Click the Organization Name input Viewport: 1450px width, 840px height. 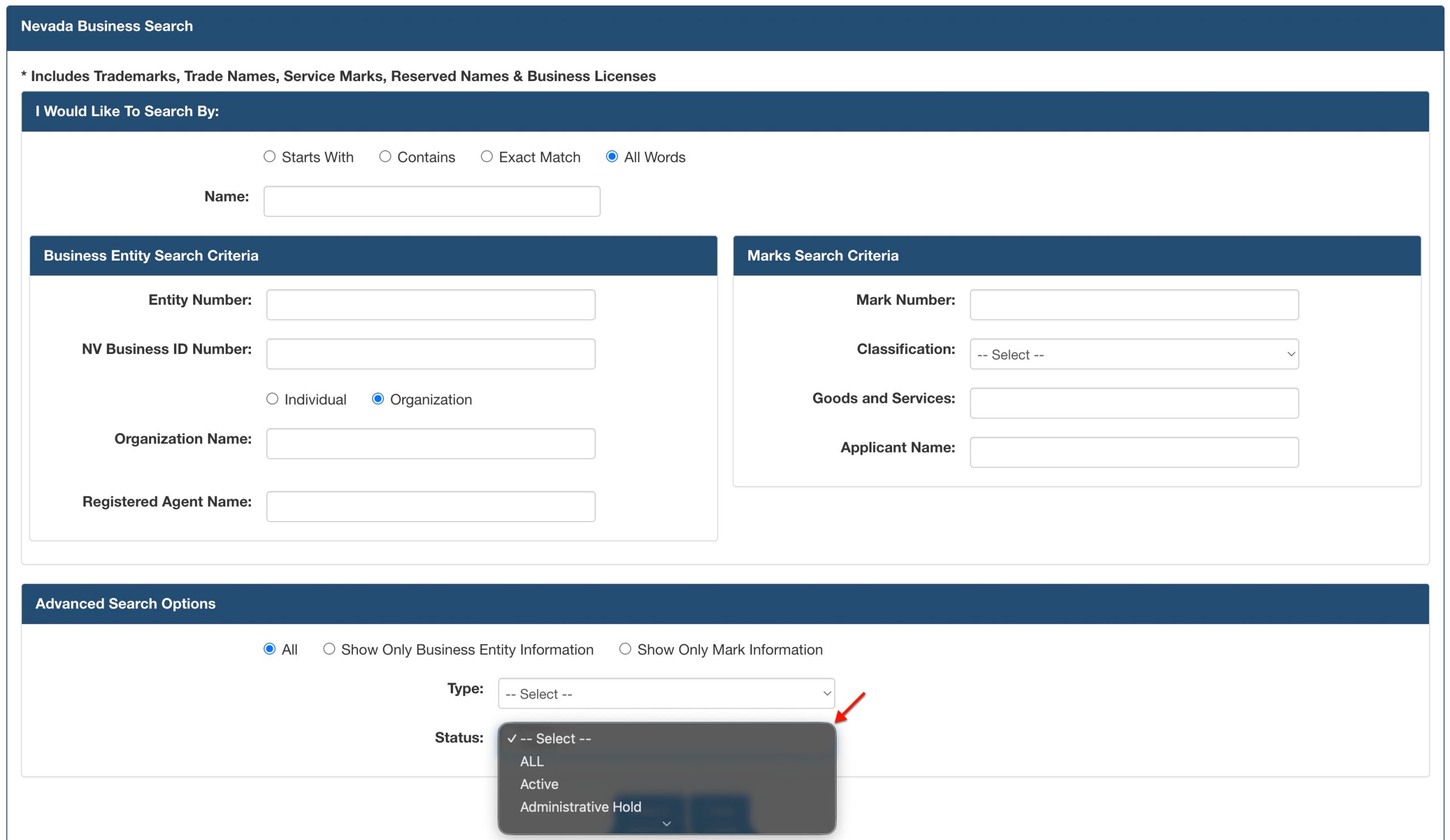430,444
